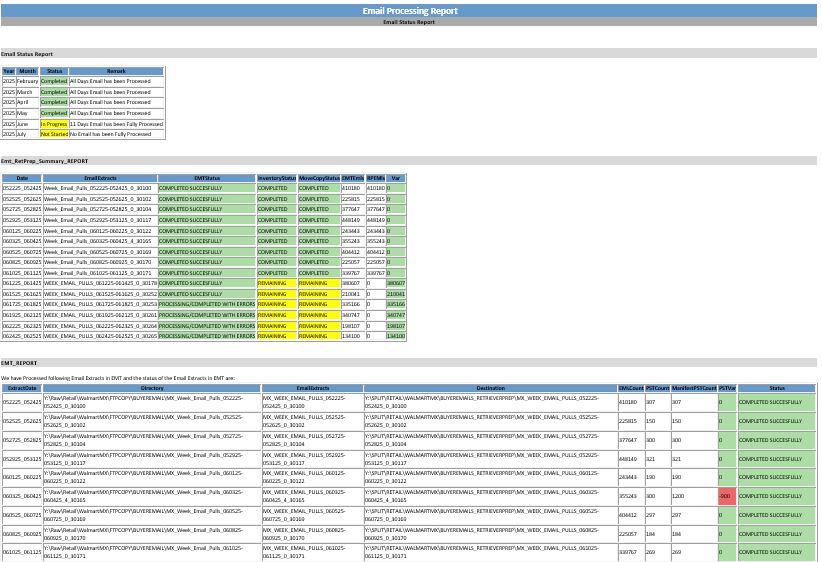Click 'COMPLETED' InventoryStatus in row 060525_060725
822x562 pixels.
tap(277, 252)
